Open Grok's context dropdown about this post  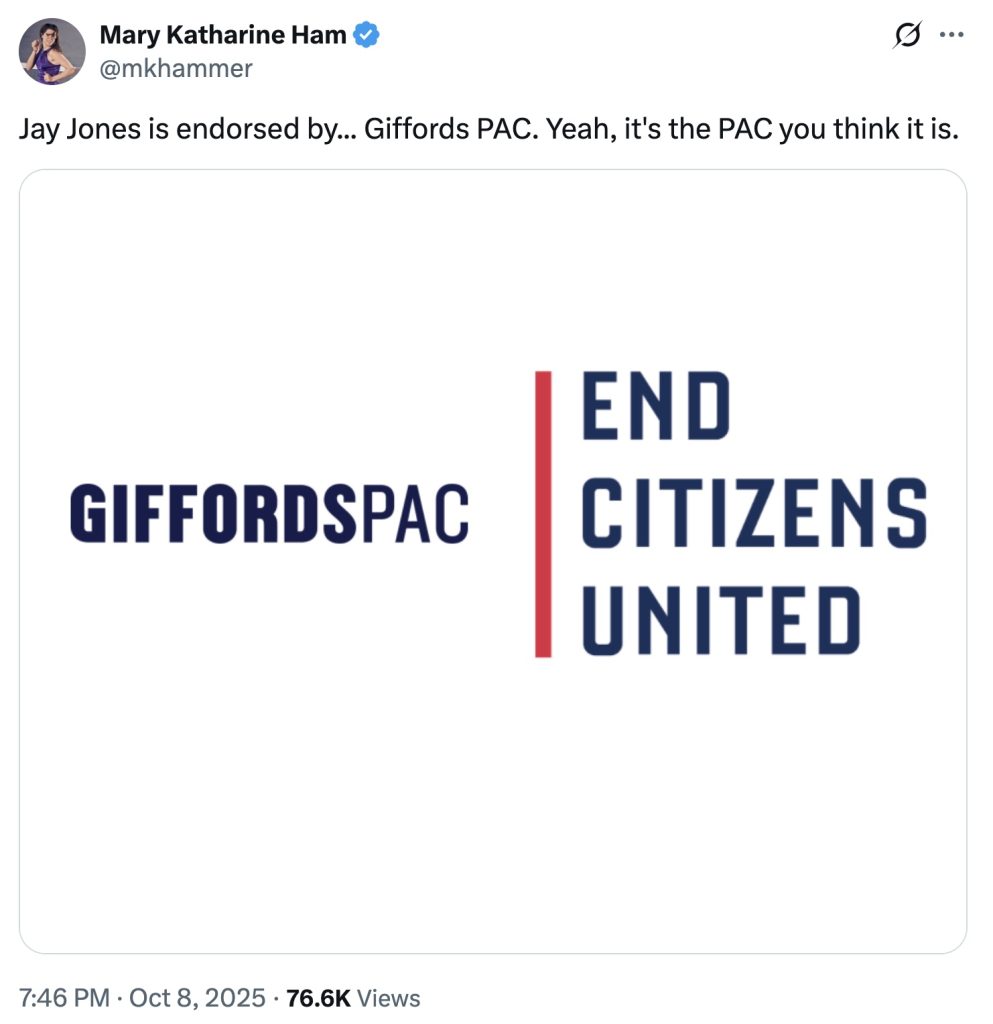pyautogui.click(x=906, y=33)
